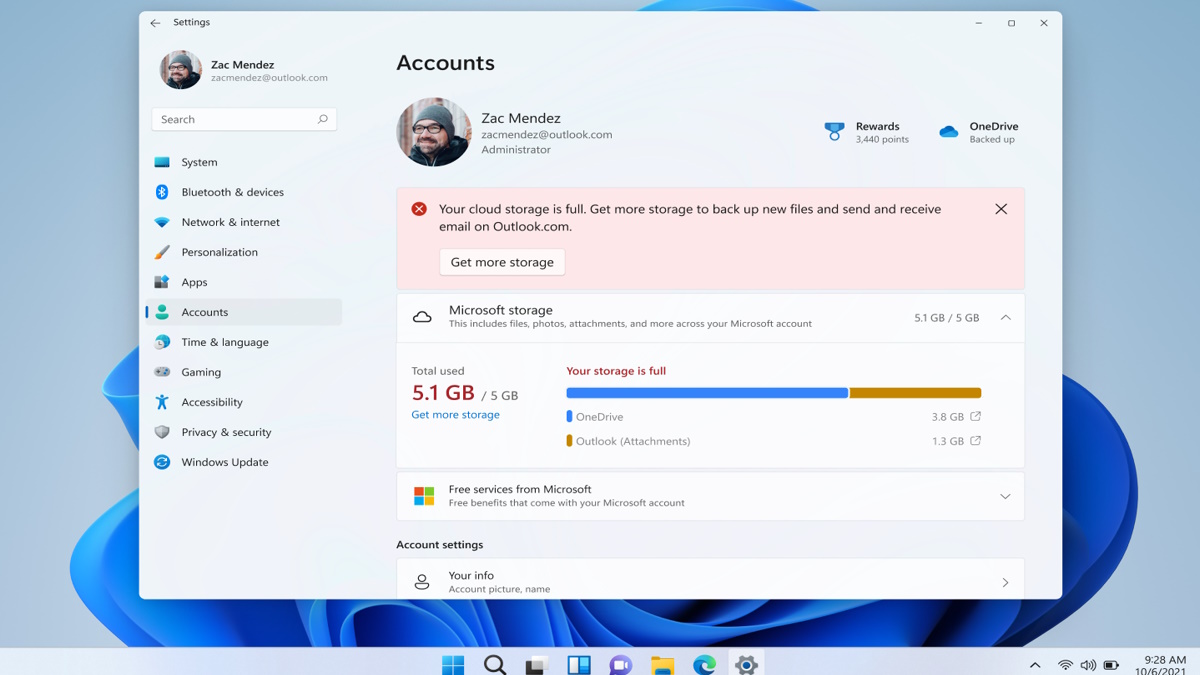The height and width of the screenshot is (675, 1200).
Task: Click the back arrow in Settings title bar
Action: (x=155, y=23)
